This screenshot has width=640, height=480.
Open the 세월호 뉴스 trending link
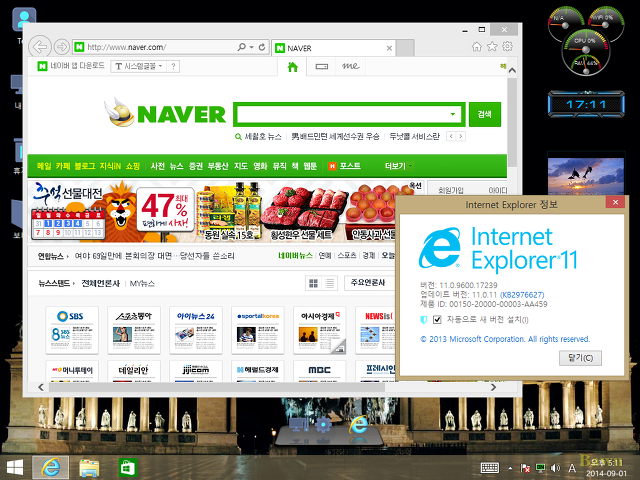(262, 136)
